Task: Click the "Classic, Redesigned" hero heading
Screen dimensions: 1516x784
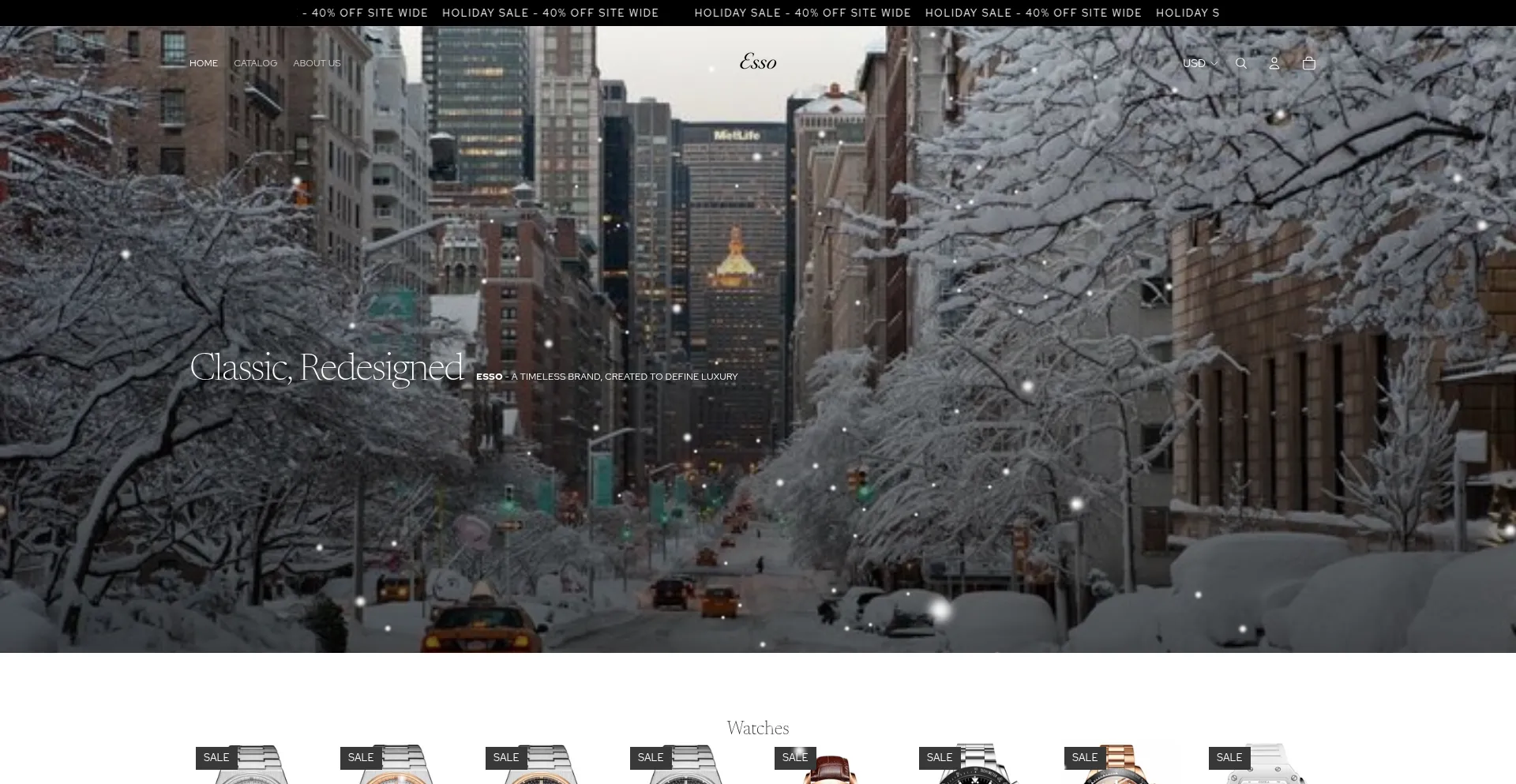Action: point(327,367)
